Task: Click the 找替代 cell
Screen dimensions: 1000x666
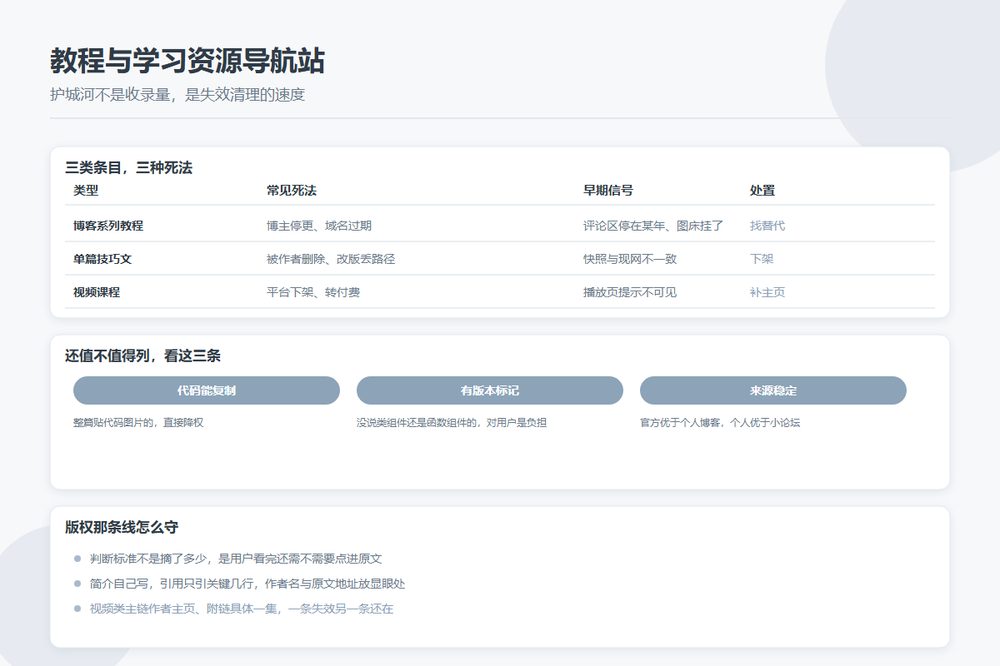Action: tap(767, 226)
